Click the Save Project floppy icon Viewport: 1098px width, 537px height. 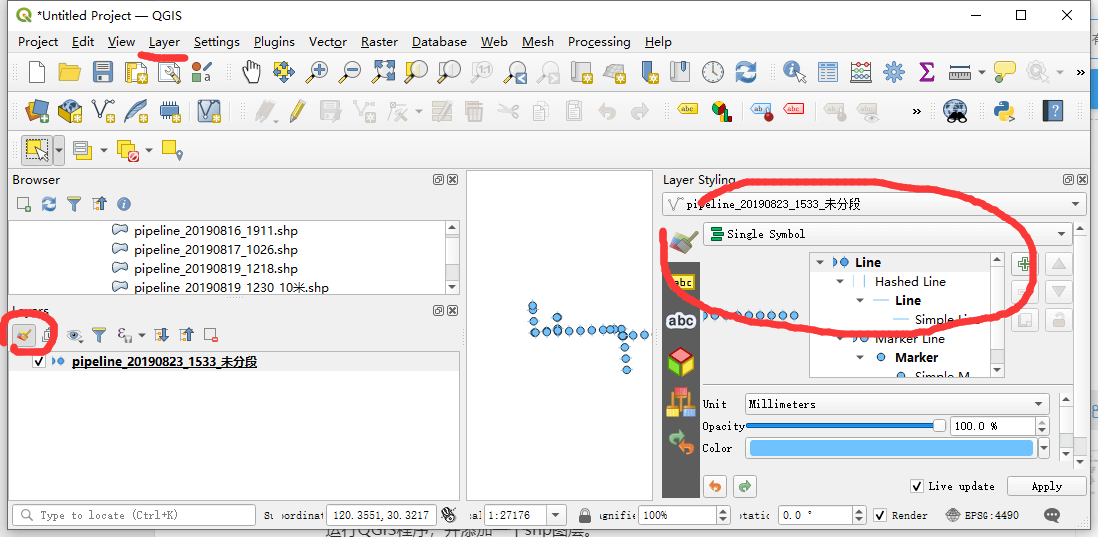[x=102, y=72]
